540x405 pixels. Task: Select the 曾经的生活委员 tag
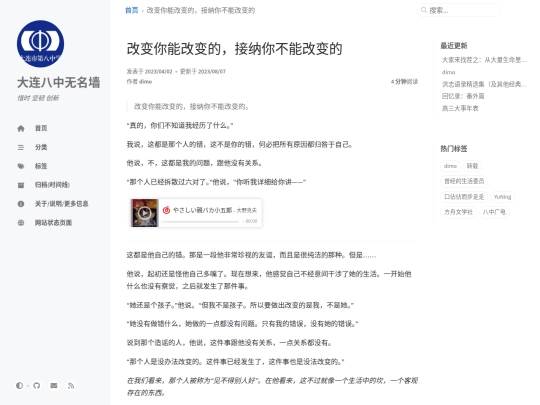click(x=464, y=181)
